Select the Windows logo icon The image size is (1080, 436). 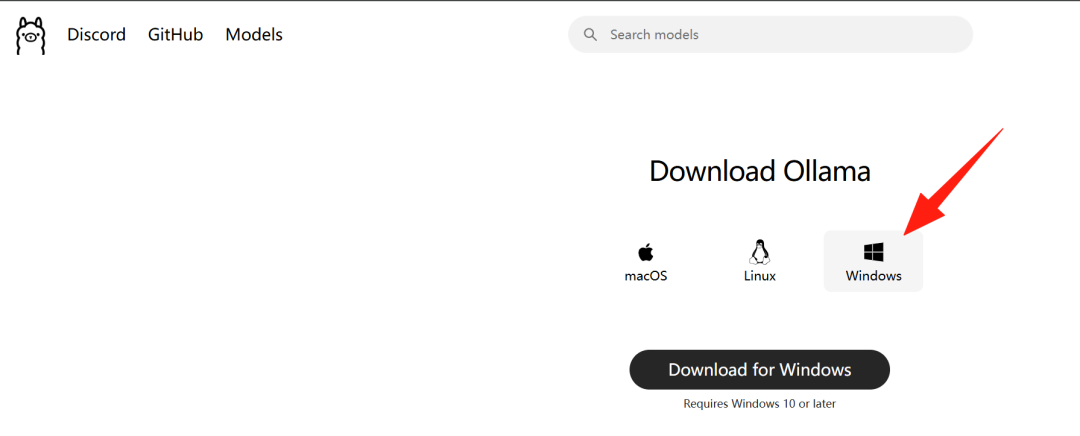coord(873,252)
